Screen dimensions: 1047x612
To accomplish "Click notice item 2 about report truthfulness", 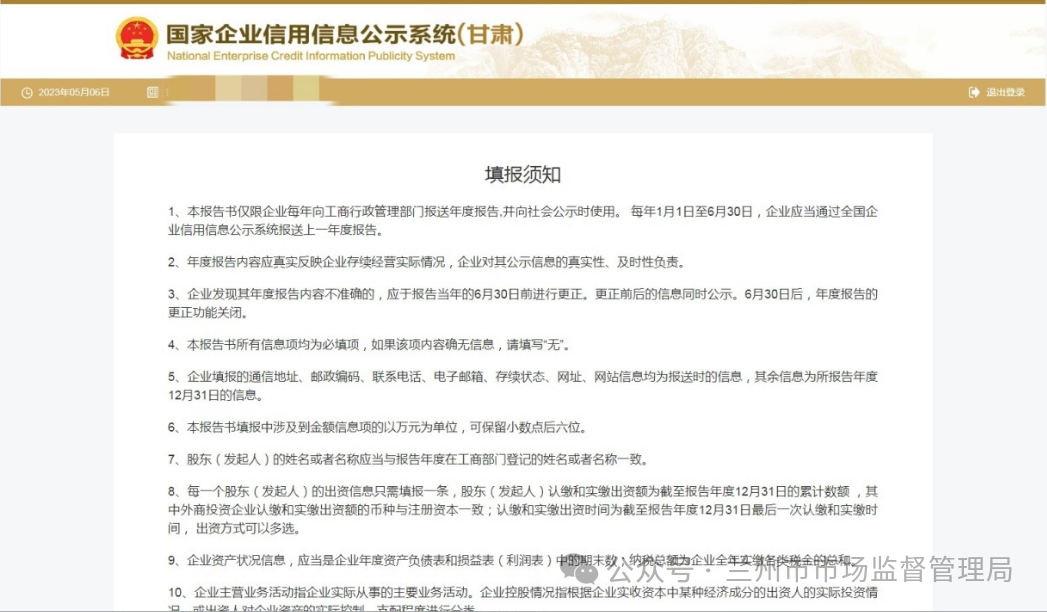I will tap(427, 262).
